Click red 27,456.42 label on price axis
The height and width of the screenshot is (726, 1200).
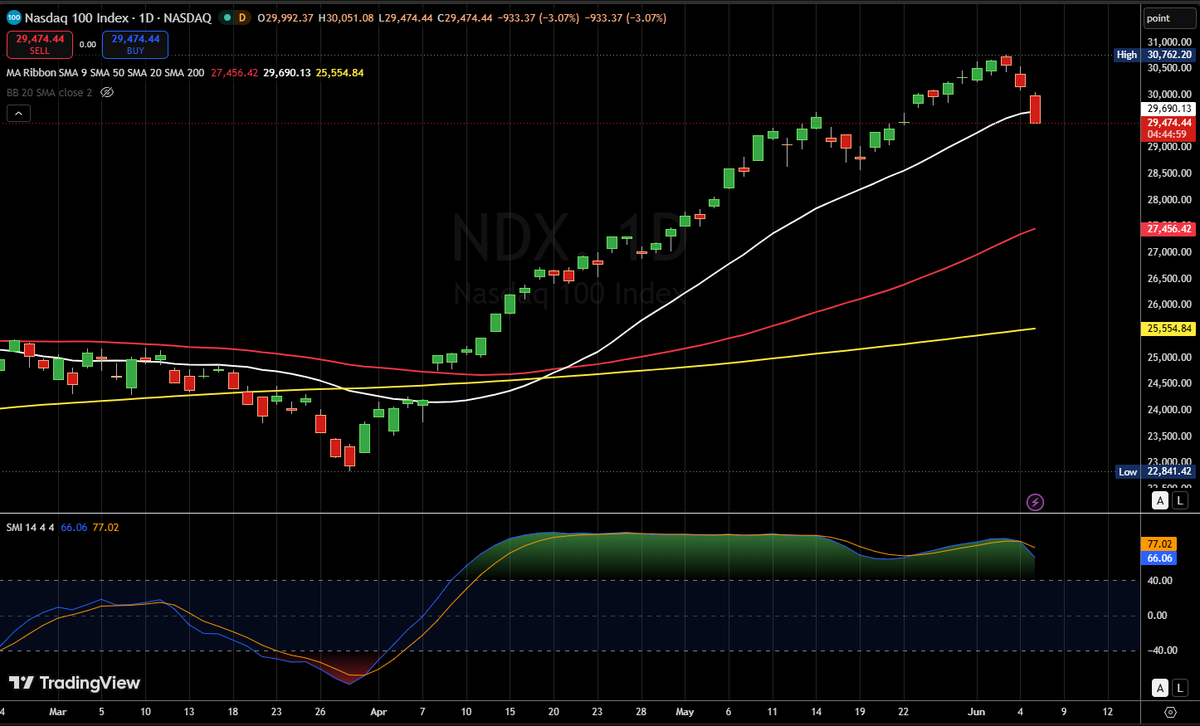[1168, 229]
